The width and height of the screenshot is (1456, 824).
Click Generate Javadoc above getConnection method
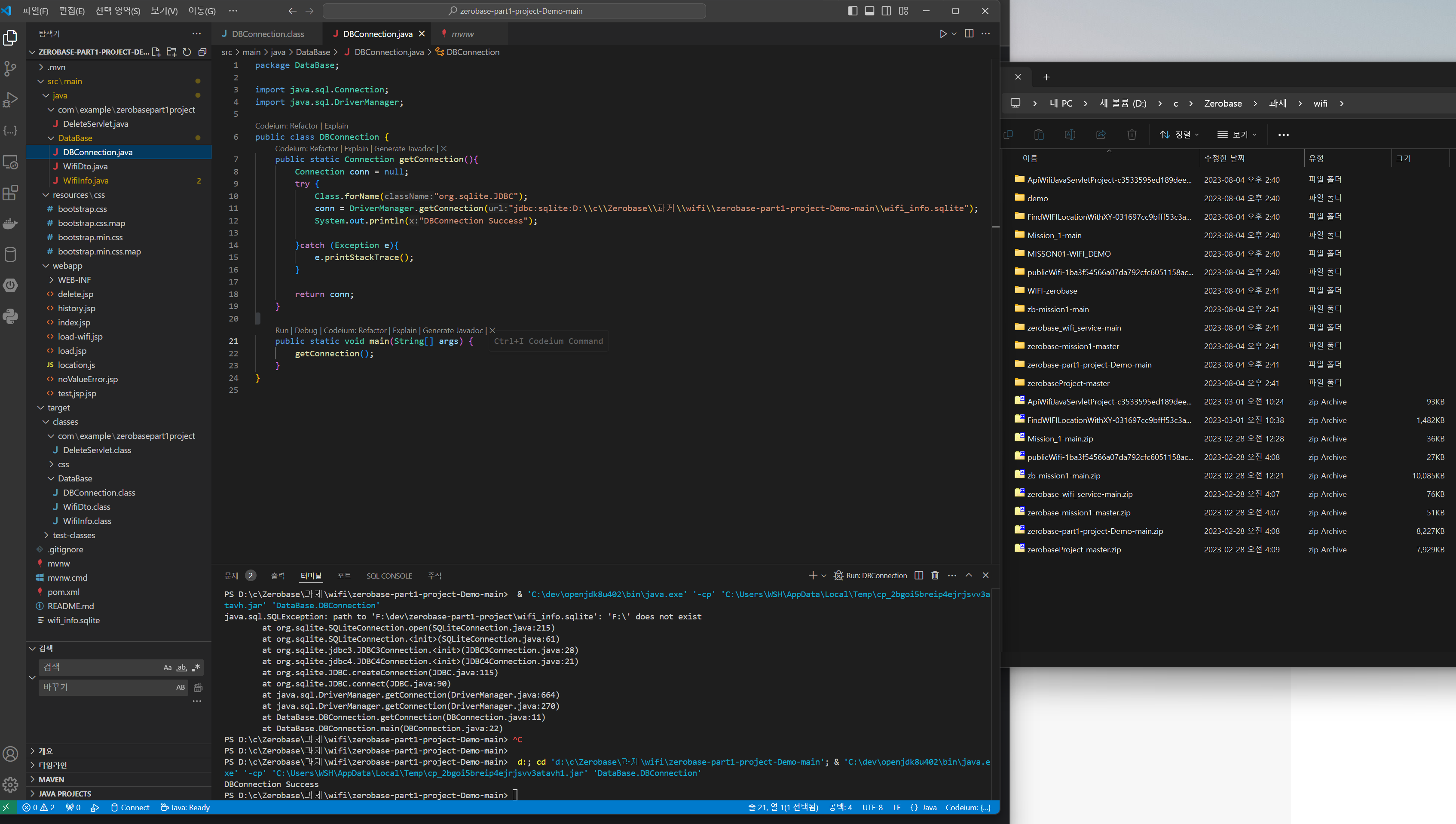404,149
